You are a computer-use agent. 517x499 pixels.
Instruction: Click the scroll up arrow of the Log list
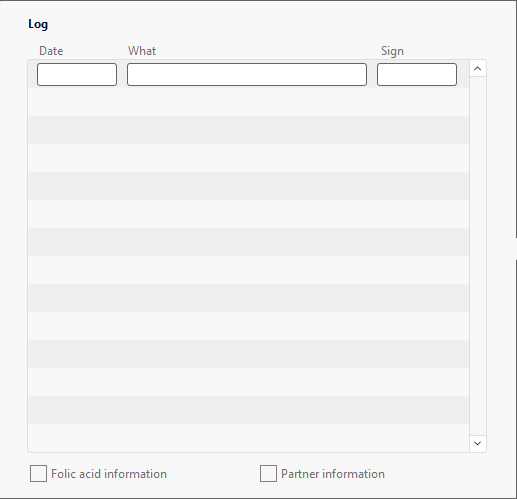coord(477,69)
